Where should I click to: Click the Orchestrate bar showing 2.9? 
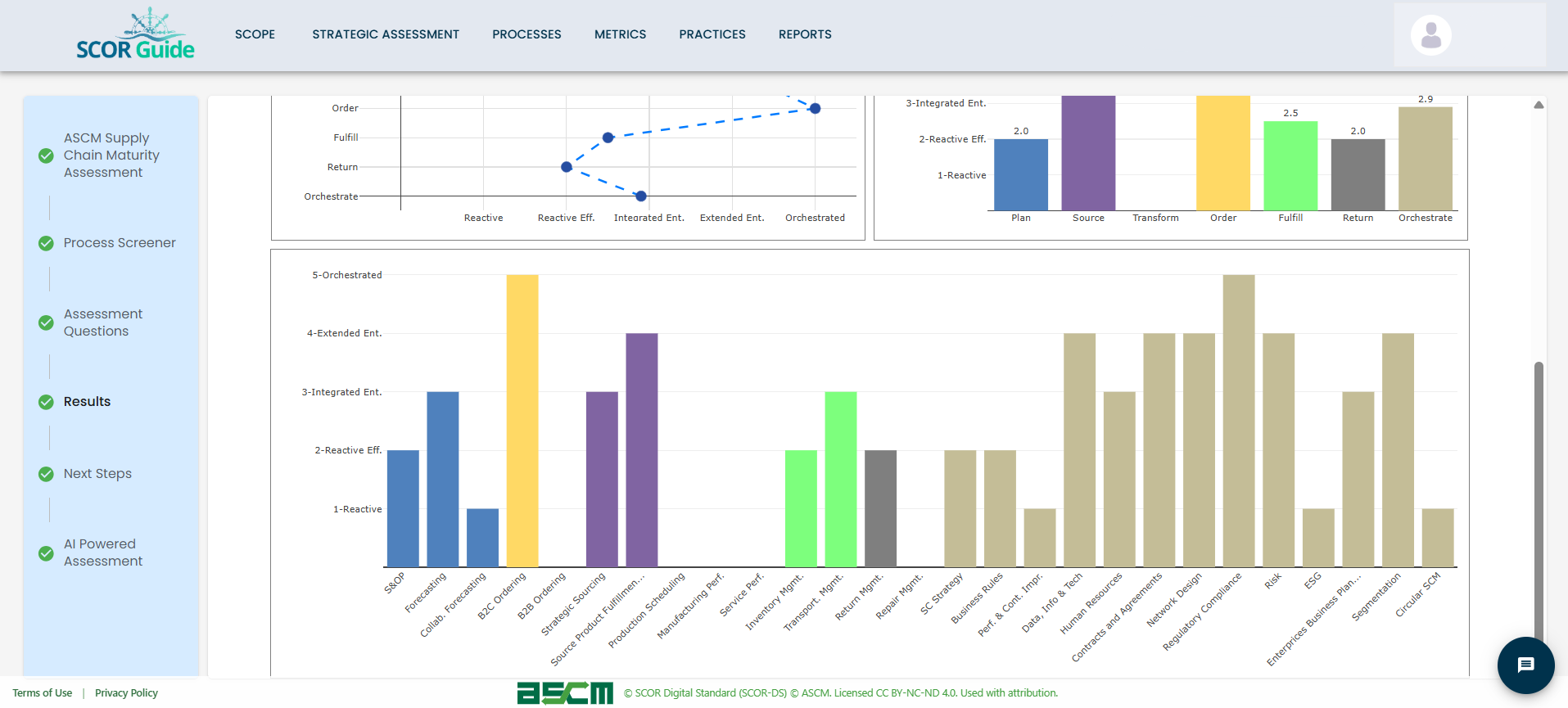(x=1426, y=158)
